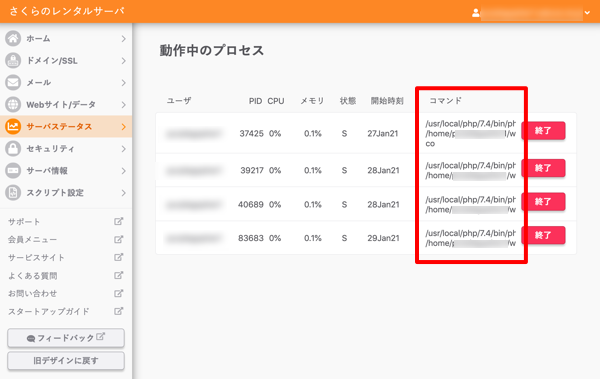Viewport: 600px width, 379px height.
Task: Click the 動作中のプロセス page heading
Action: [x=212, y=51]
